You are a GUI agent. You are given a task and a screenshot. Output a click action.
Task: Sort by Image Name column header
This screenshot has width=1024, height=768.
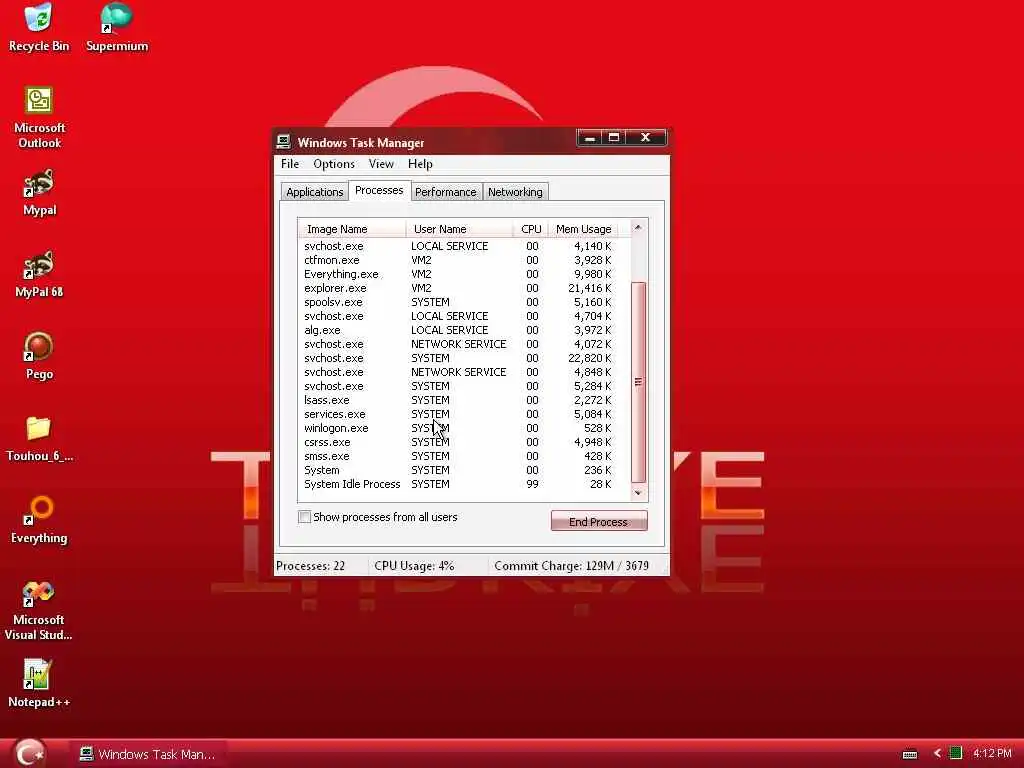pyautogui.click(x=351, y=229)
